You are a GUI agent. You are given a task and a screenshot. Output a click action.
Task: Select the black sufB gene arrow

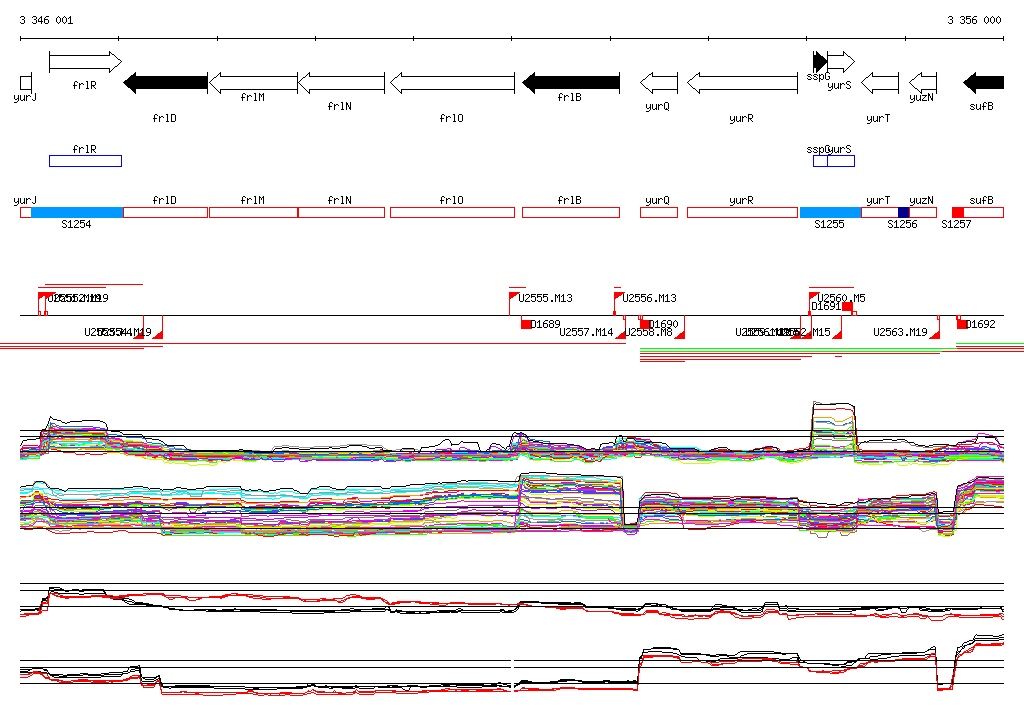pyautogui.click(x=984, y=83)
